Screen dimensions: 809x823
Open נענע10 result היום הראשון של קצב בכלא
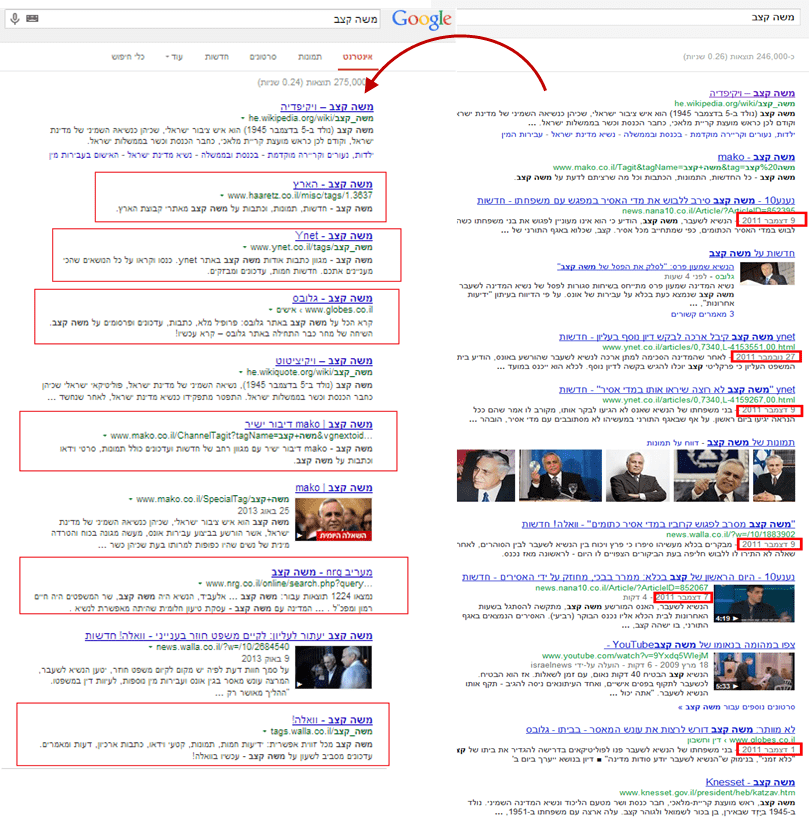pyautogui.click(x=628, y=577)
